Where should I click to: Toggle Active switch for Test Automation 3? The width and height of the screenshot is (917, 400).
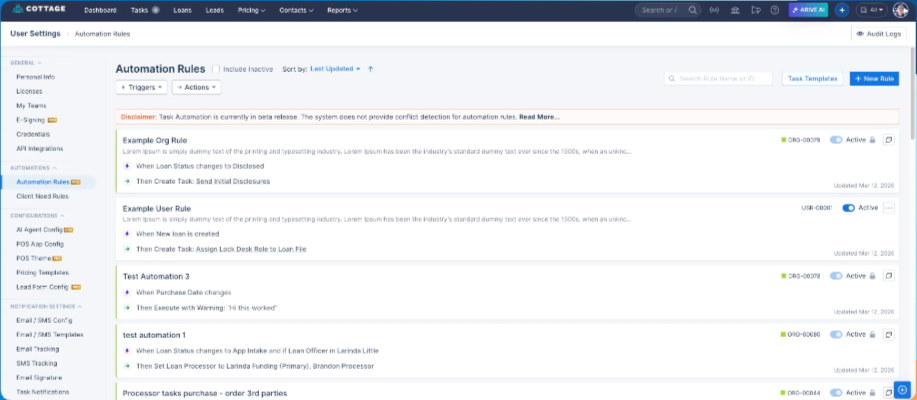tap(836, 275)
